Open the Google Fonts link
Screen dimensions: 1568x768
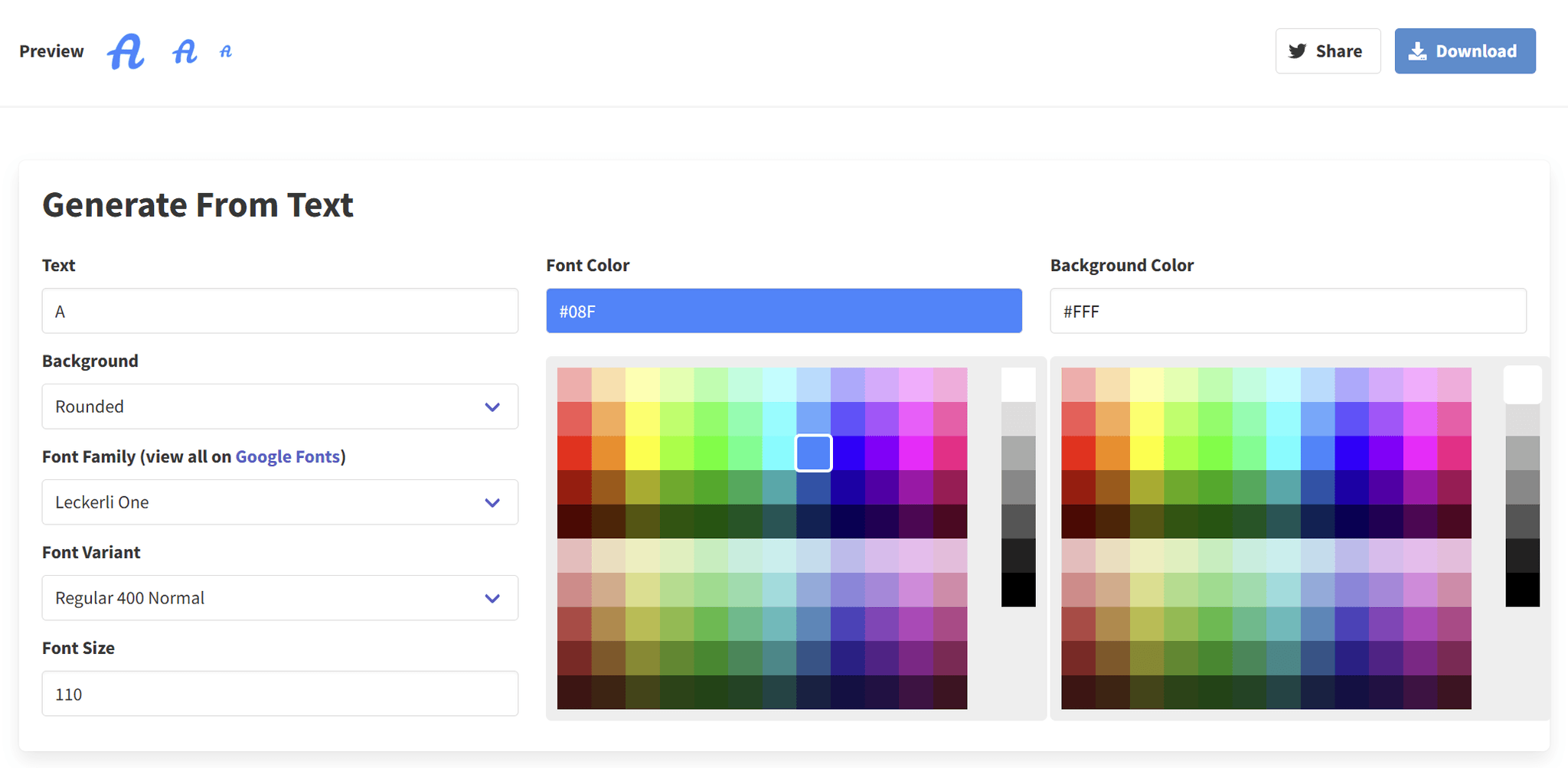(287, 457)
